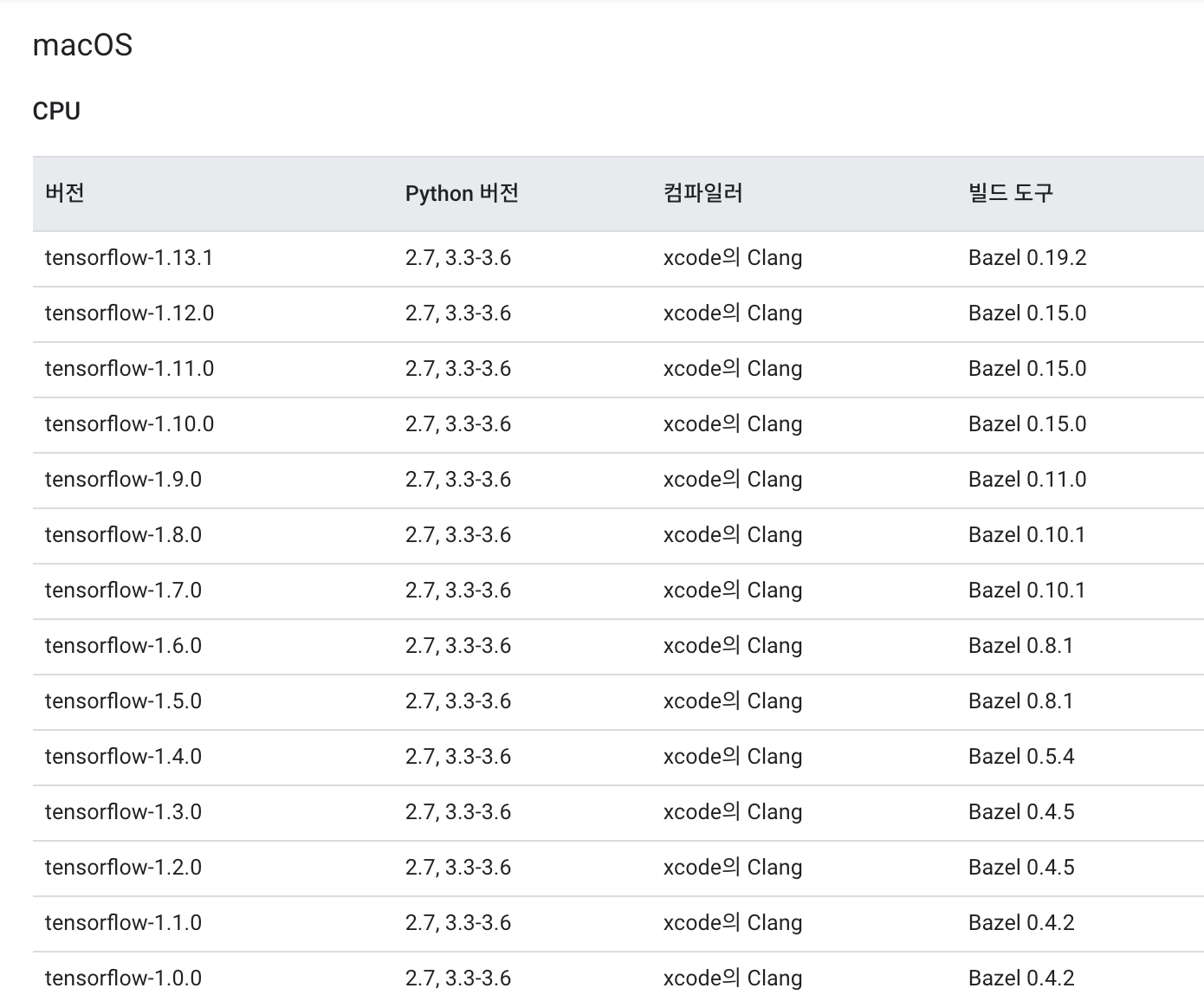Click Python 2.7, 3.3-3.6 in tensorflow-1.13.1 row
Screen dimensions: 1204x1001
(458, 258)
